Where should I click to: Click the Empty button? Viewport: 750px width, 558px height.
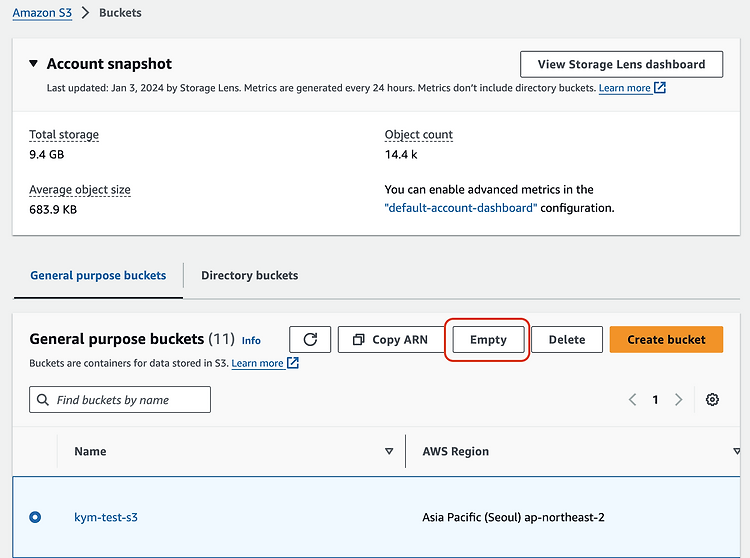(x=488, y=339)
